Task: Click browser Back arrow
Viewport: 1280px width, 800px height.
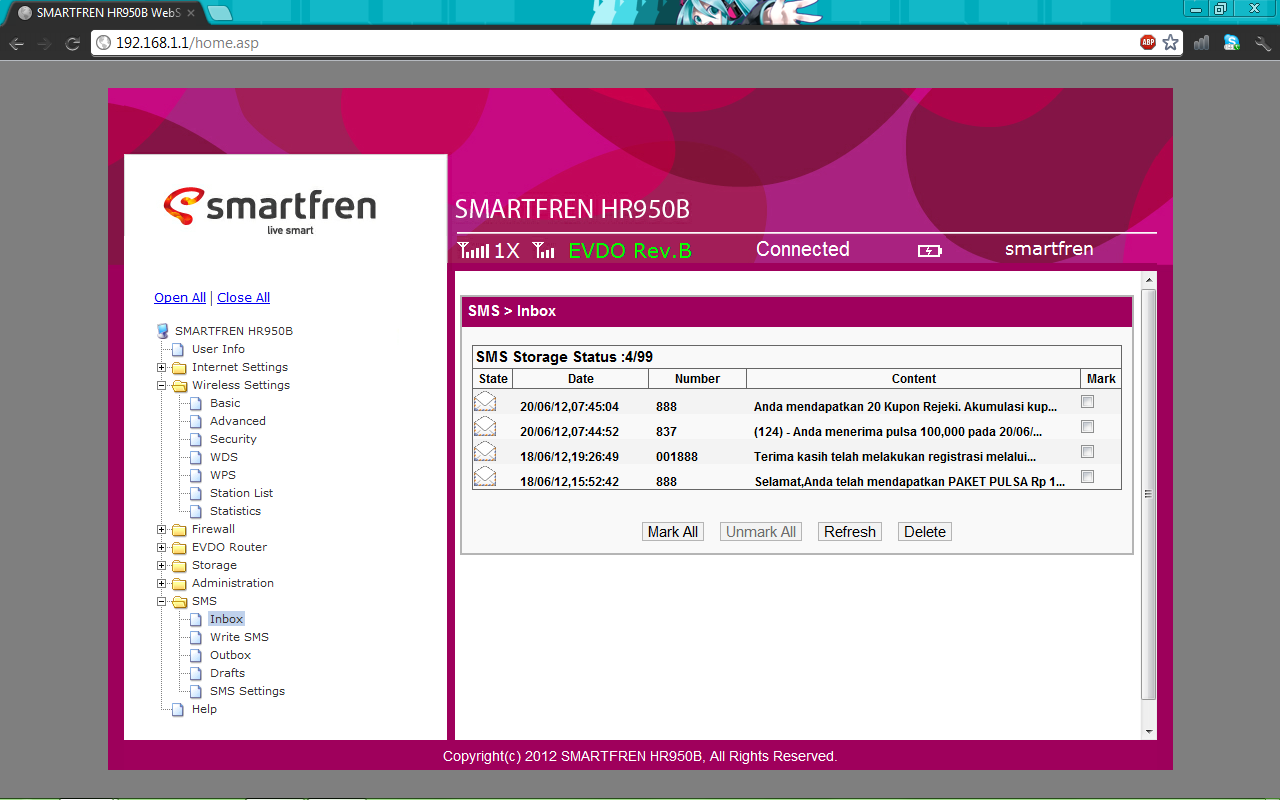Action: pyautogui.click(x=17, y=43)
